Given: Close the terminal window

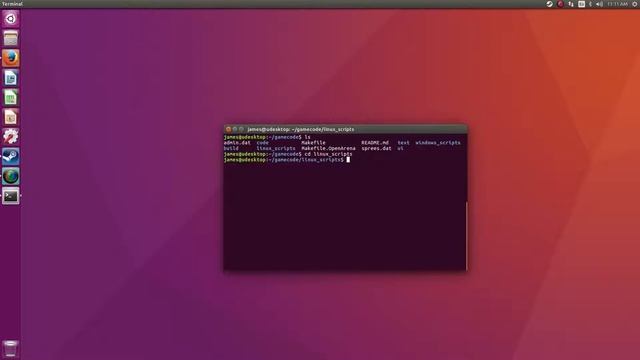Looking at the screenshot, I should click(228, 129).
